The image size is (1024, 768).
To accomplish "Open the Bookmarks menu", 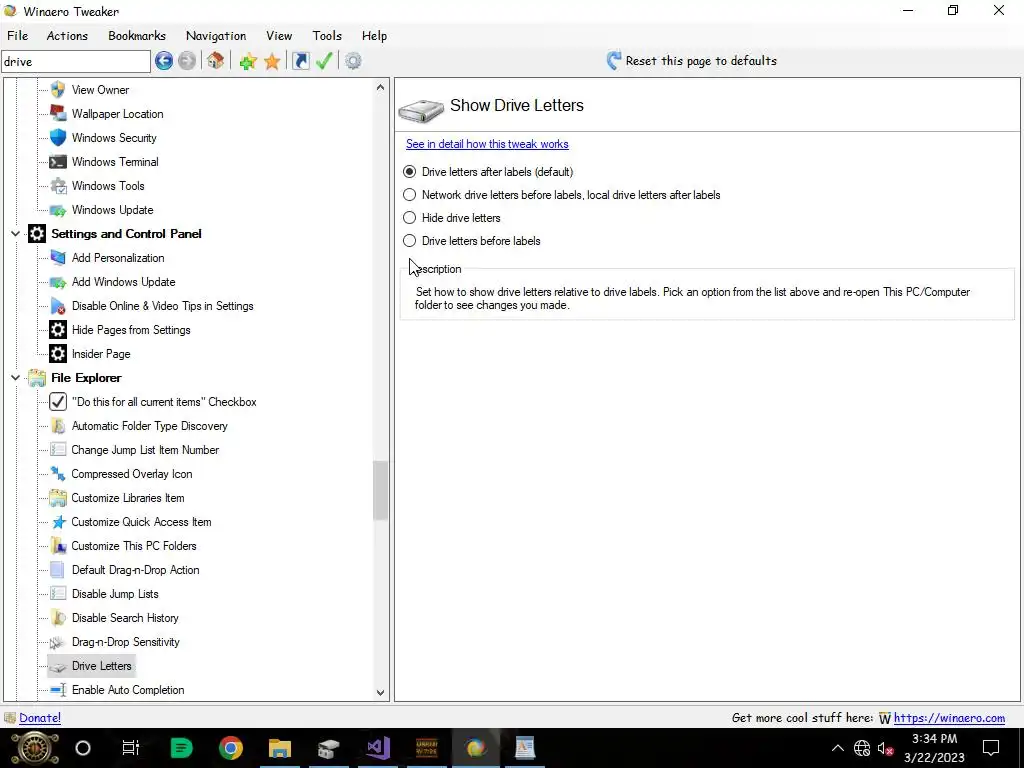I will pyautogui.click(x=137, y=36).
